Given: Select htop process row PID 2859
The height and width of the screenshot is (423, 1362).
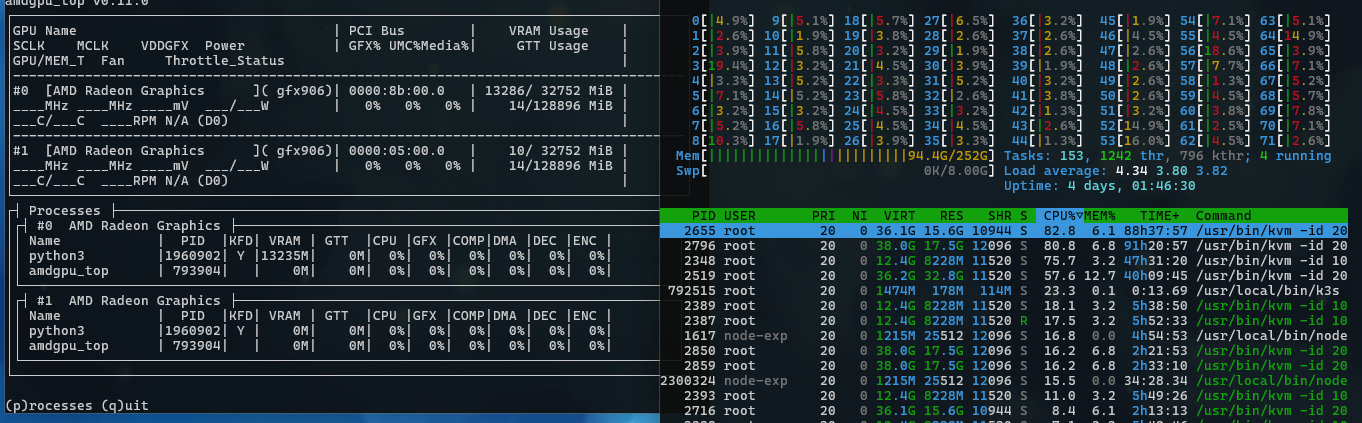Looking at the screenshot, I should 1004,366.
